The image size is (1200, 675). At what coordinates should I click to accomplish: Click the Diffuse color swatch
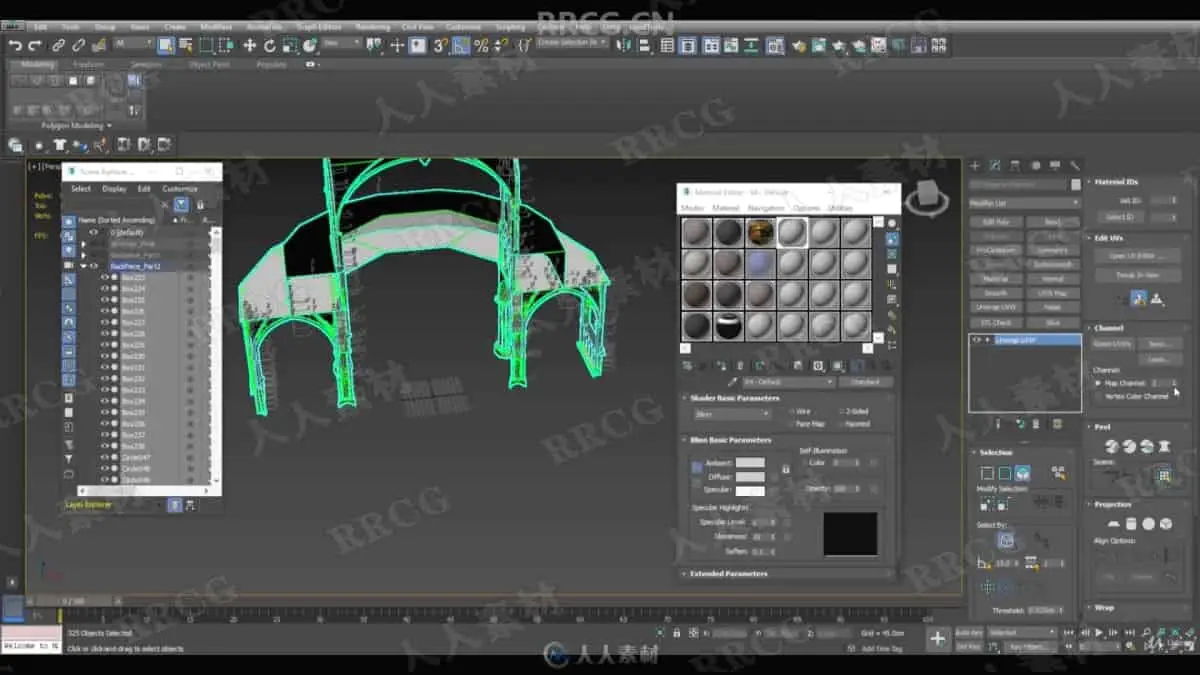click(x=750, y=477)
